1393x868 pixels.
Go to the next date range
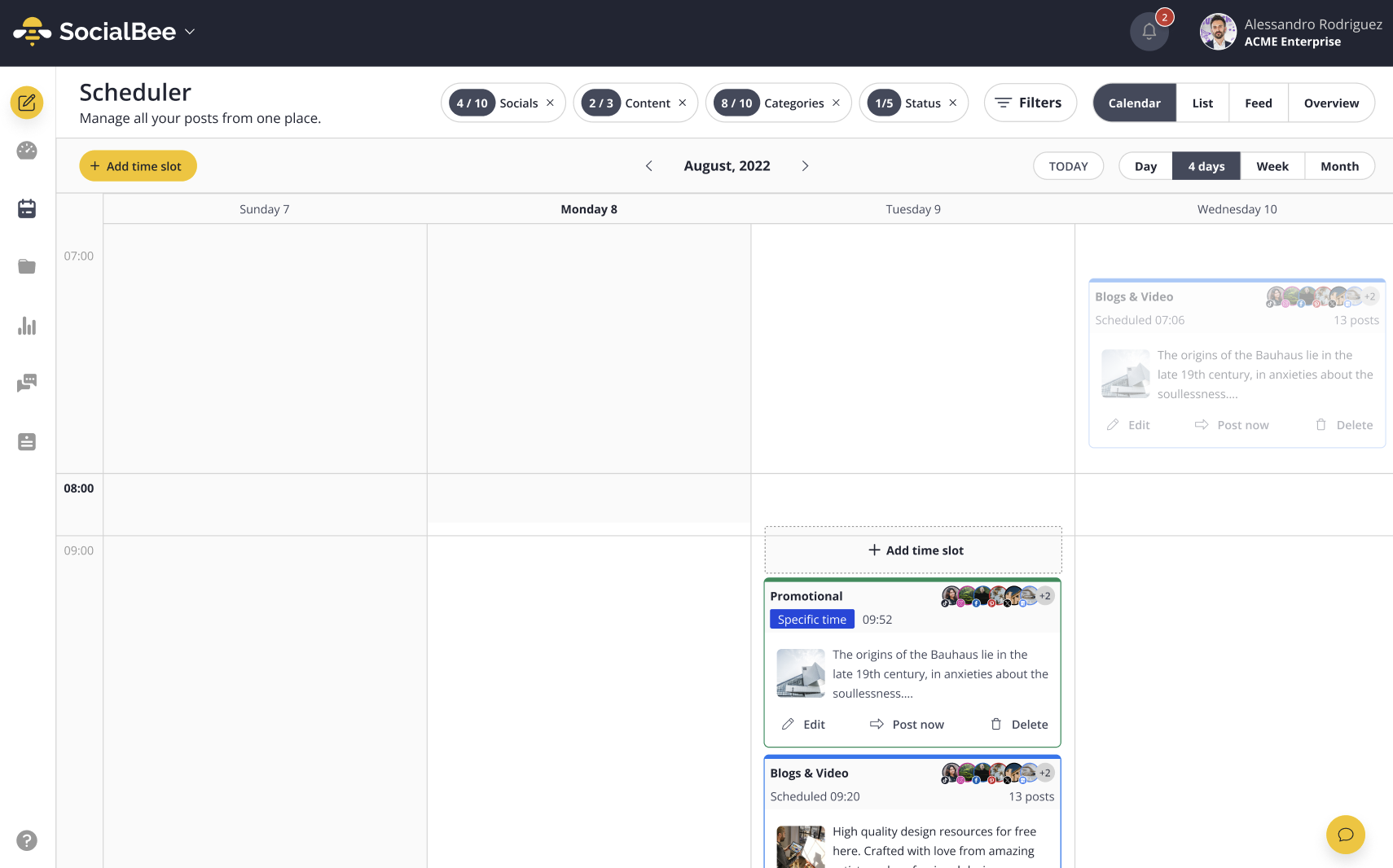pos(805,166)
